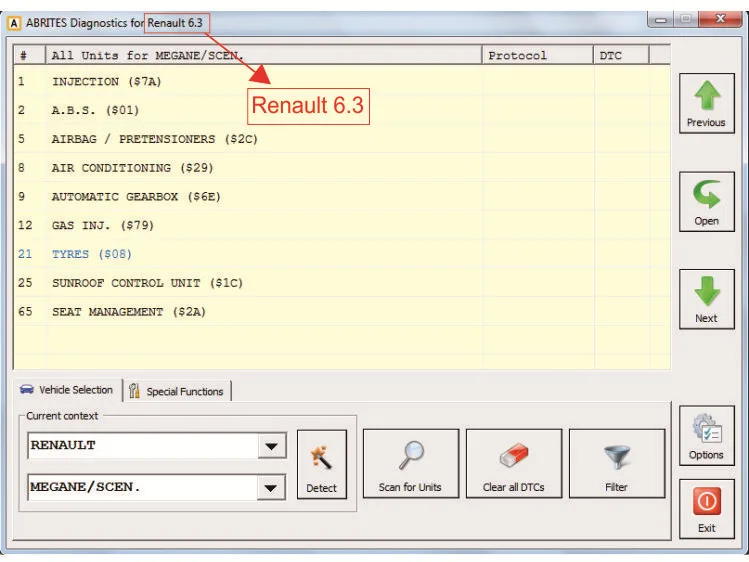Select SEAT MANAGEMENT ($2A) row

tap(342, 312)
